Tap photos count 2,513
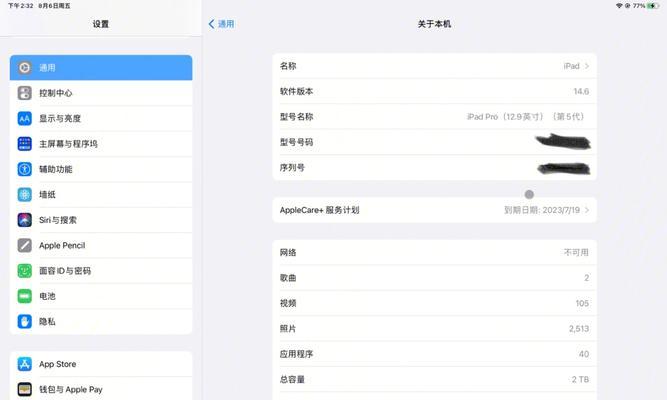Image resolution: width=667 pixels, height=400 pixels. 579,329
